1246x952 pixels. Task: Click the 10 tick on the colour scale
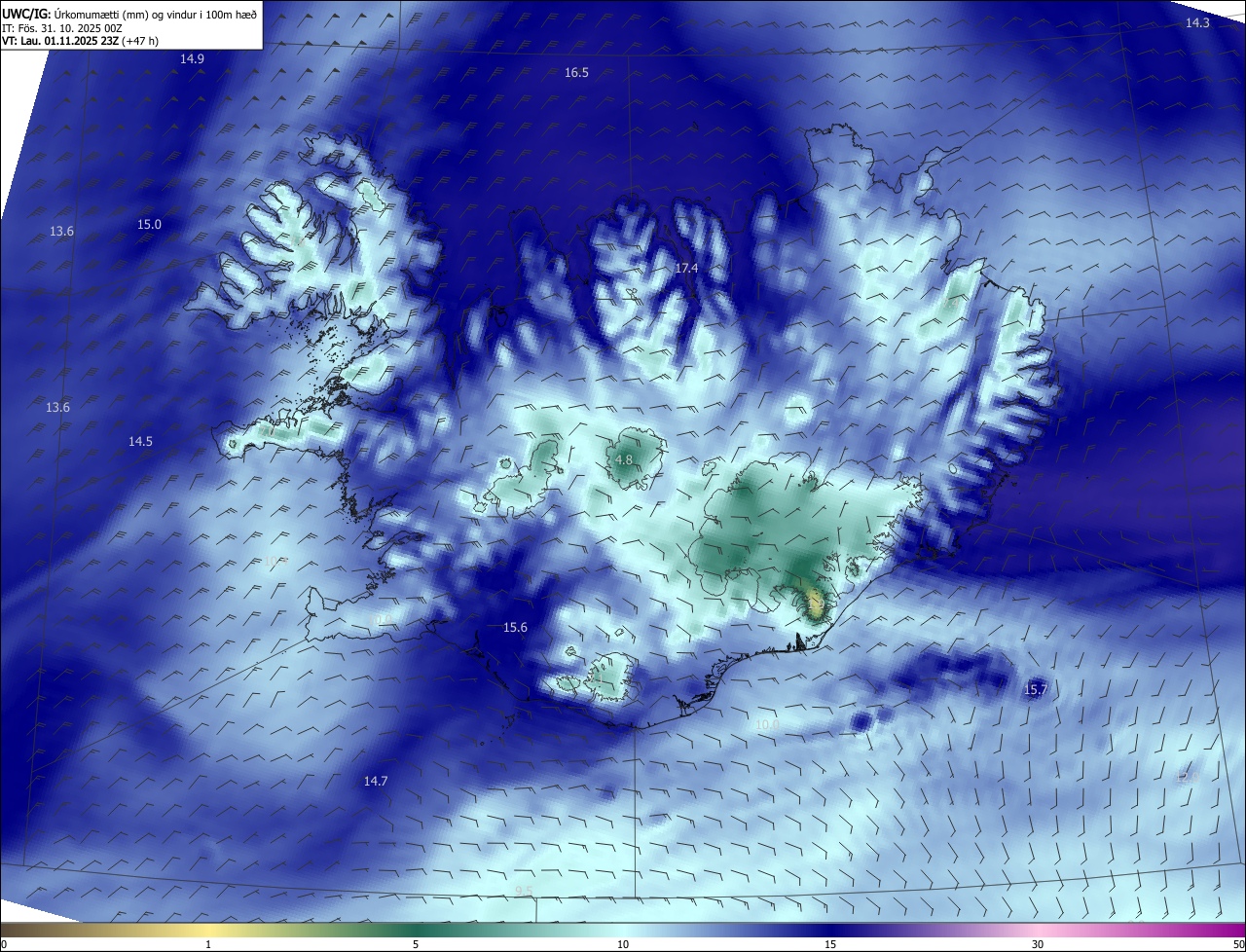coord(623,945)
